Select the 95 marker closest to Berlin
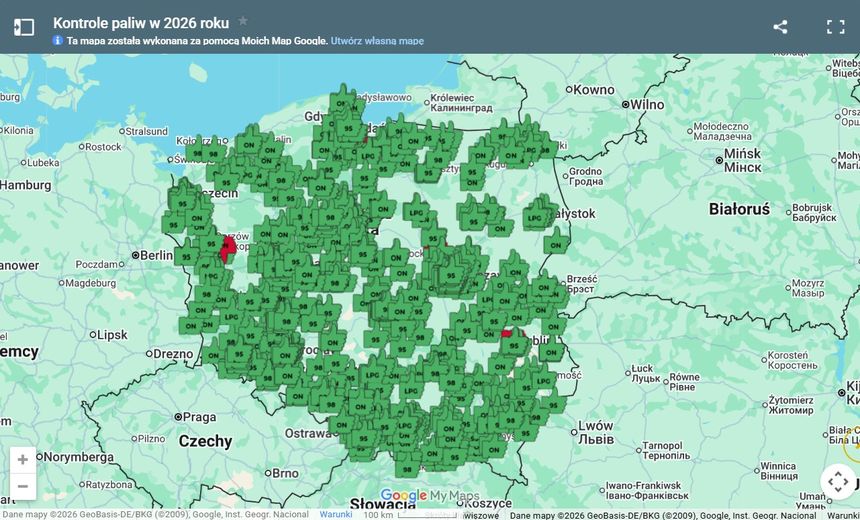 [x=186, y=254]
